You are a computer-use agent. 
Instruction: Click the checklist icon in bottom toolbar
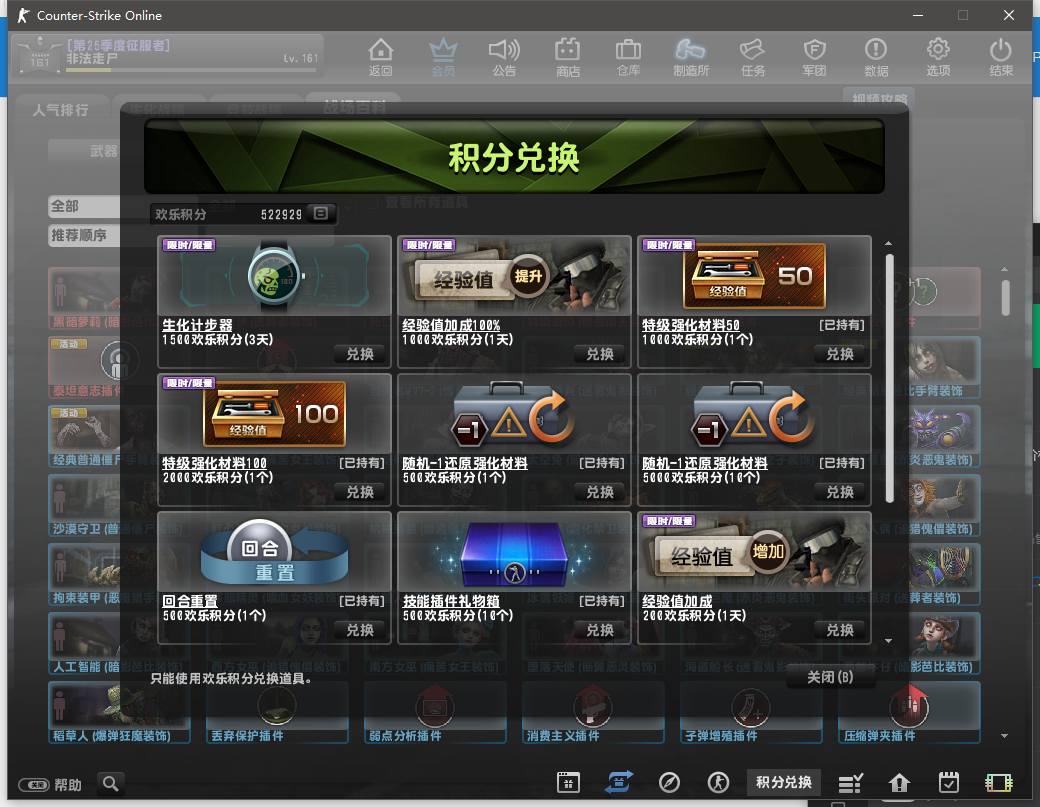click(x=850, y=783)
